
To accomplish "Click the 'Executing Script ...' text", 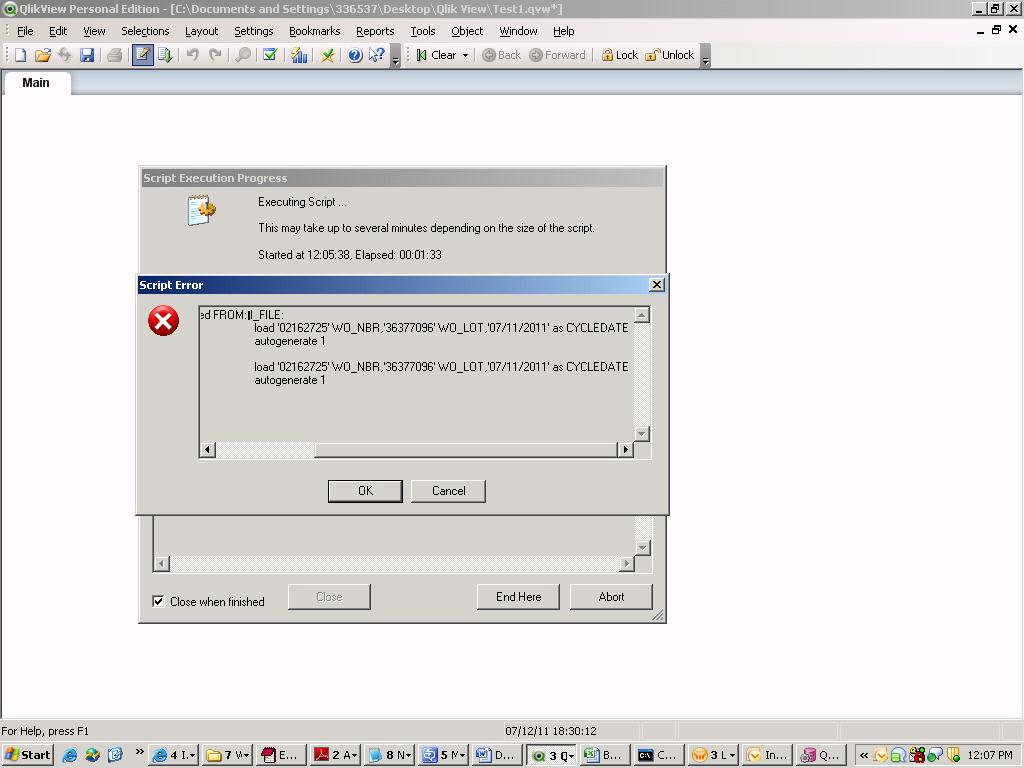I will coord(302,202).
